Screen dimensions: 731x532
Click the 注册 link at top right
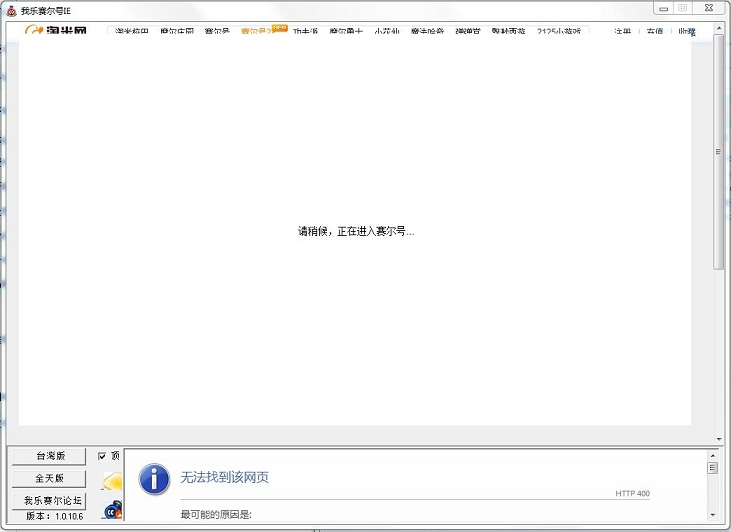(622, 31)
